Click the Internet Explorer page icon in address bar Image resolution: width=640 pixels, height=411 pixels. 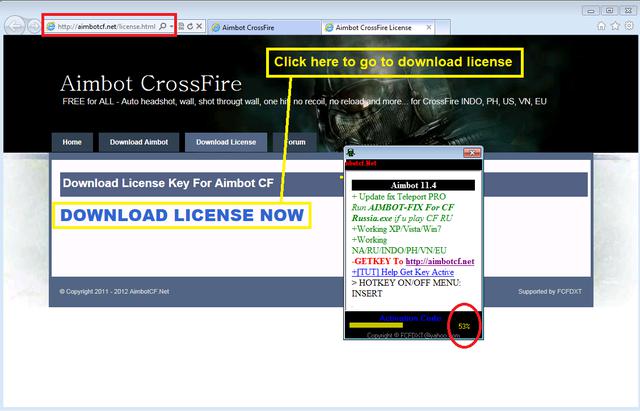(x=51, y=27)
